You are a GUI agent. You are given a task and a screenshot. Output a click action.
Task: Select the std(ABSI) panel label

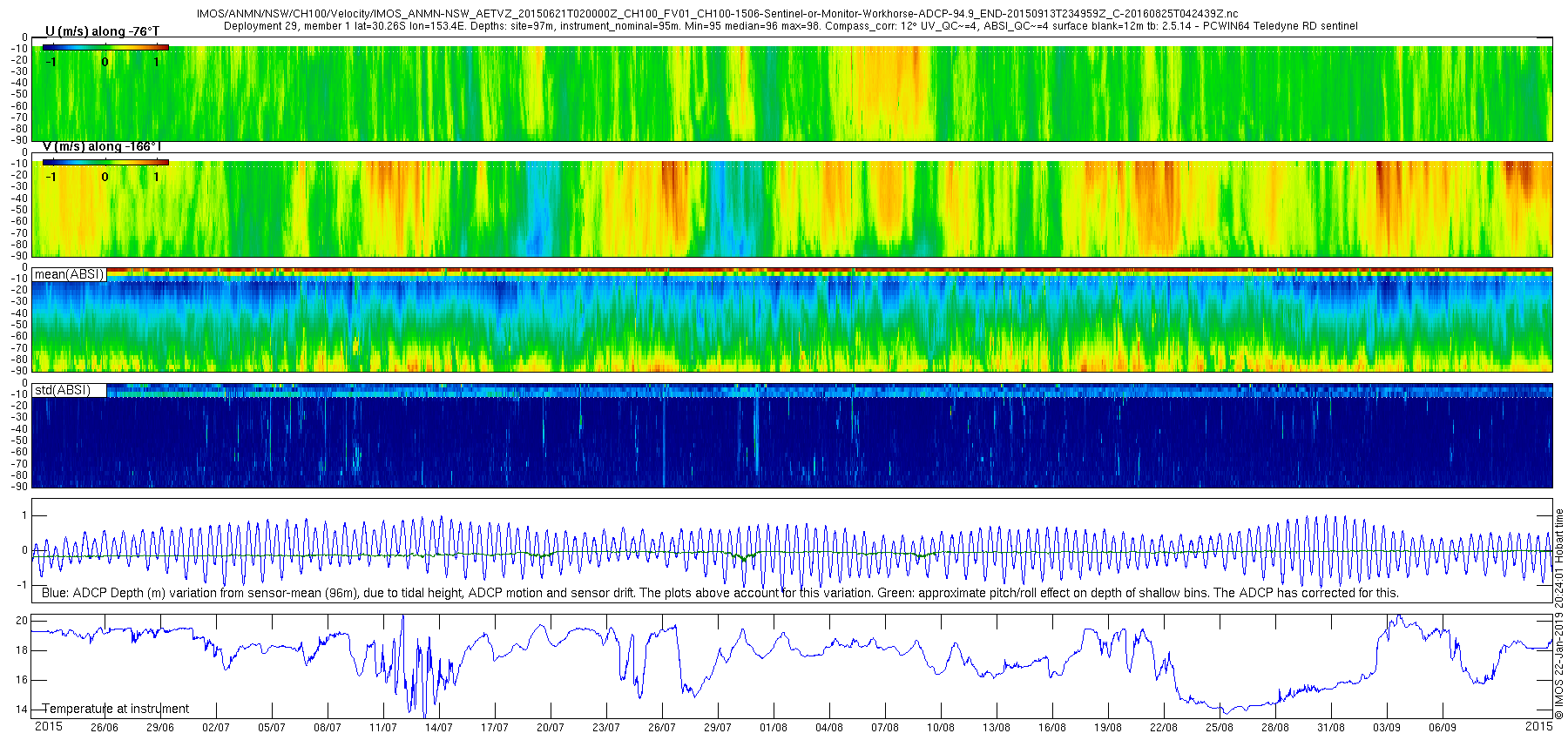tap(63, 390)
